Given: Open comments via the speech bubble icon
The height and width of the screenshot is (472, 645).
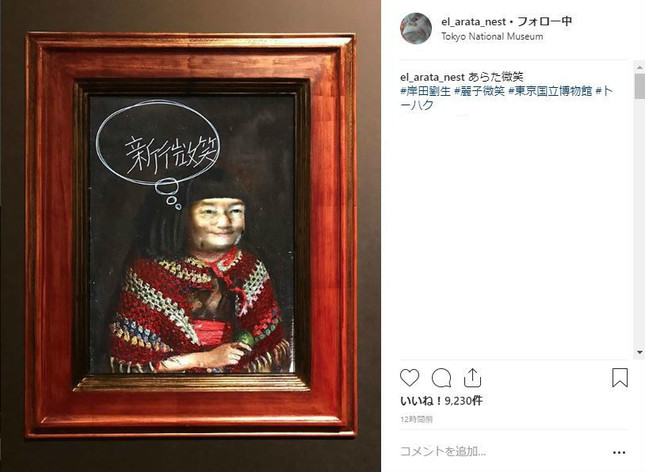Looking at the screenshot, I should click(x=441, y=378).
